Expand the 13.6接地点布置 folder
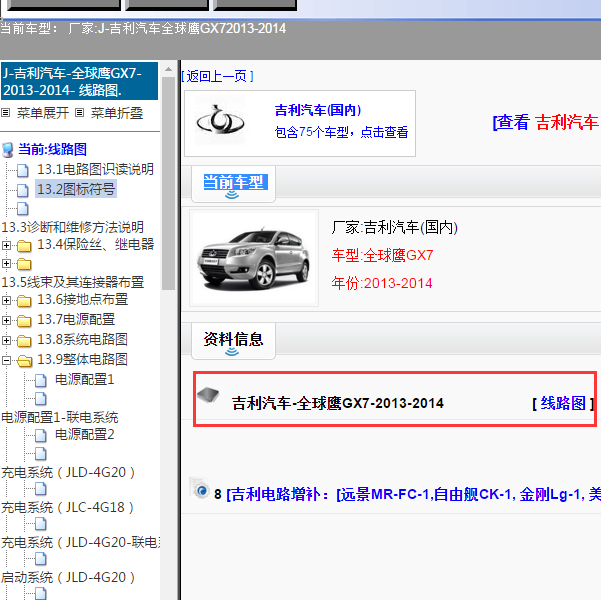Screen dimensions: 601x600 click(x=6, y=300)
